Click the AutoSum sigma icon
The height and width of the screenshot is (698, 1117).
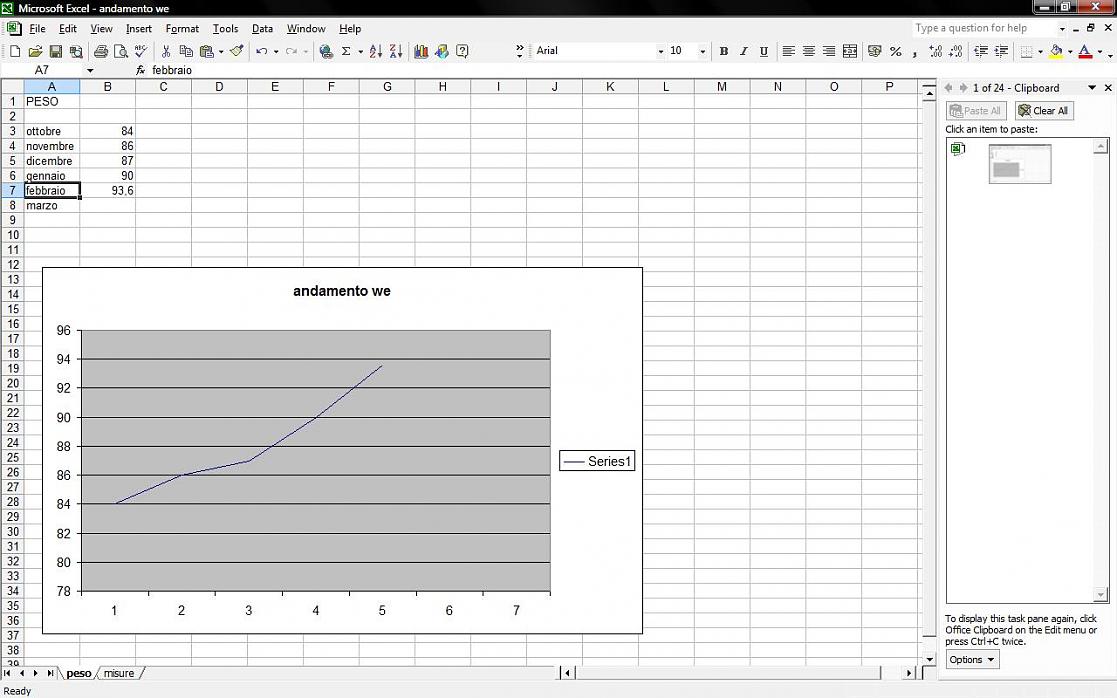tap(346, 51)
